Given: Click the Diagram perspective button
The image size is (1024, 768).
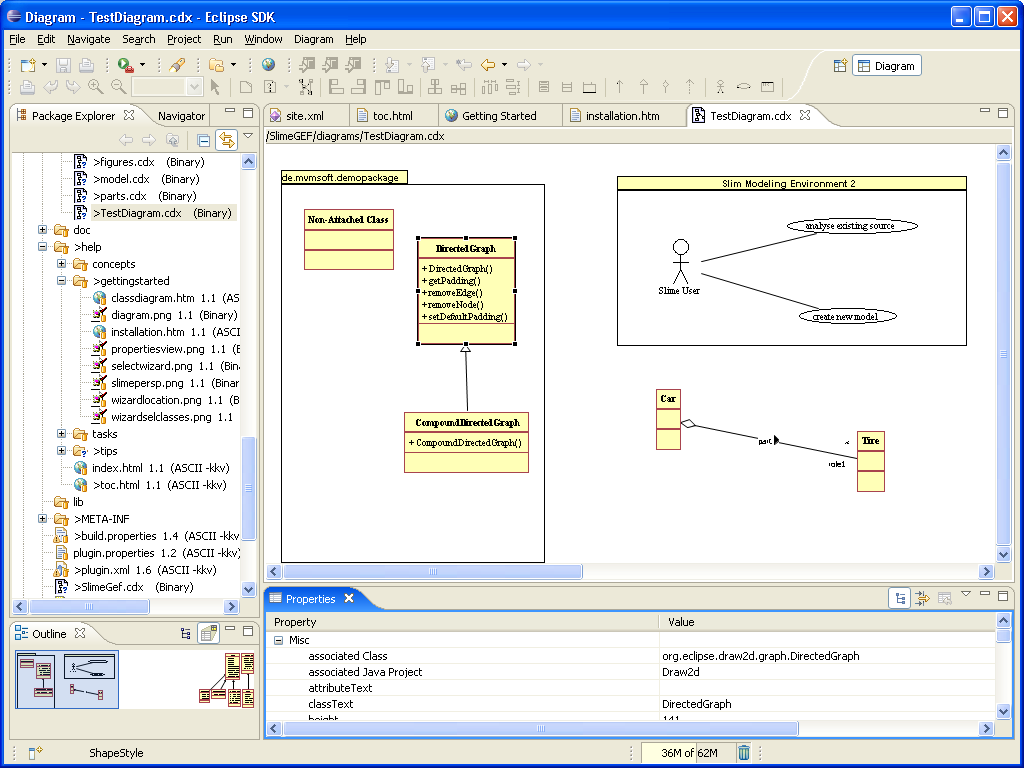Looking at the screenshot, I should pos(887,65).
